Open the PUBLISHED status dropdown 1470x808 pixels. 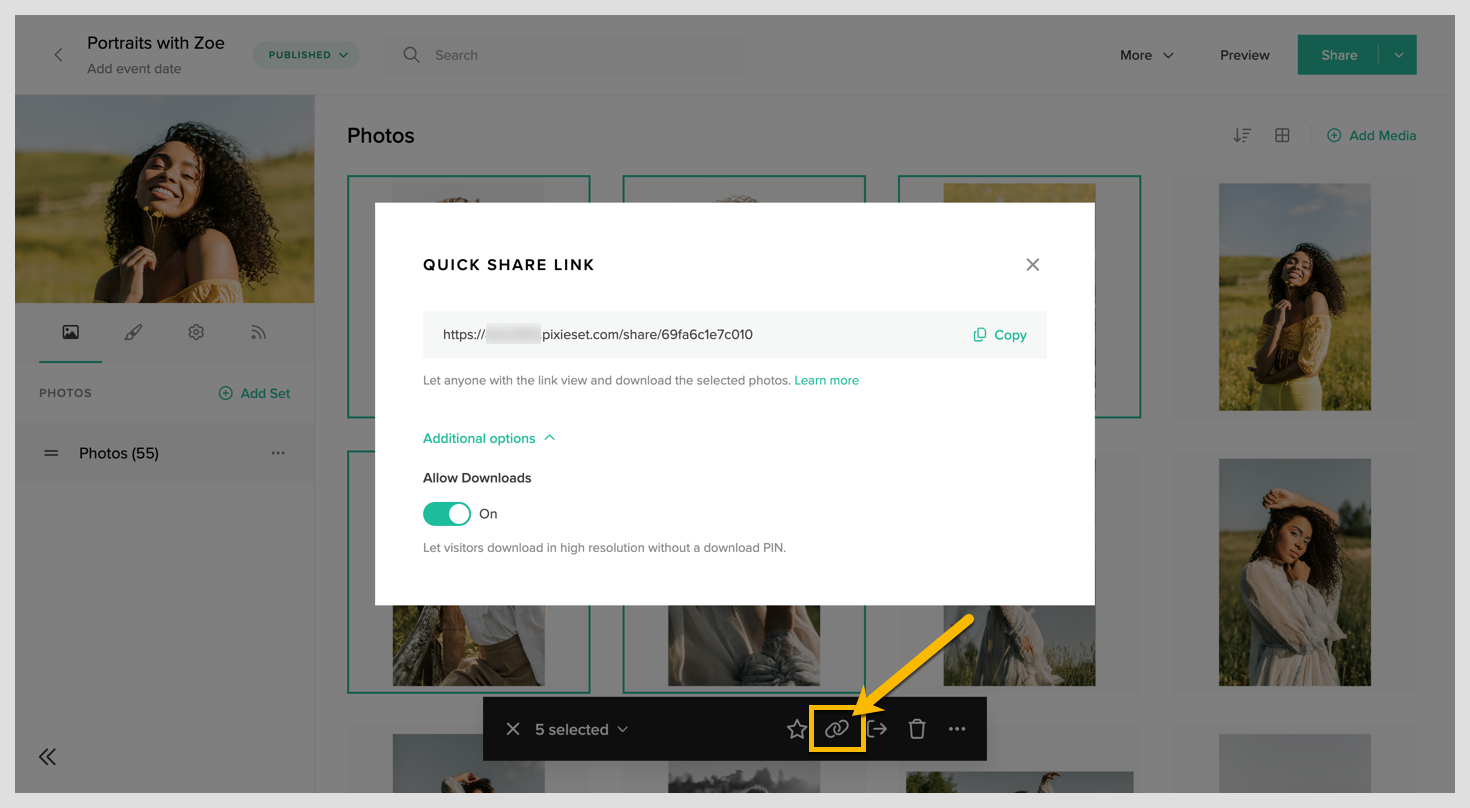click(x=306, y=55)
